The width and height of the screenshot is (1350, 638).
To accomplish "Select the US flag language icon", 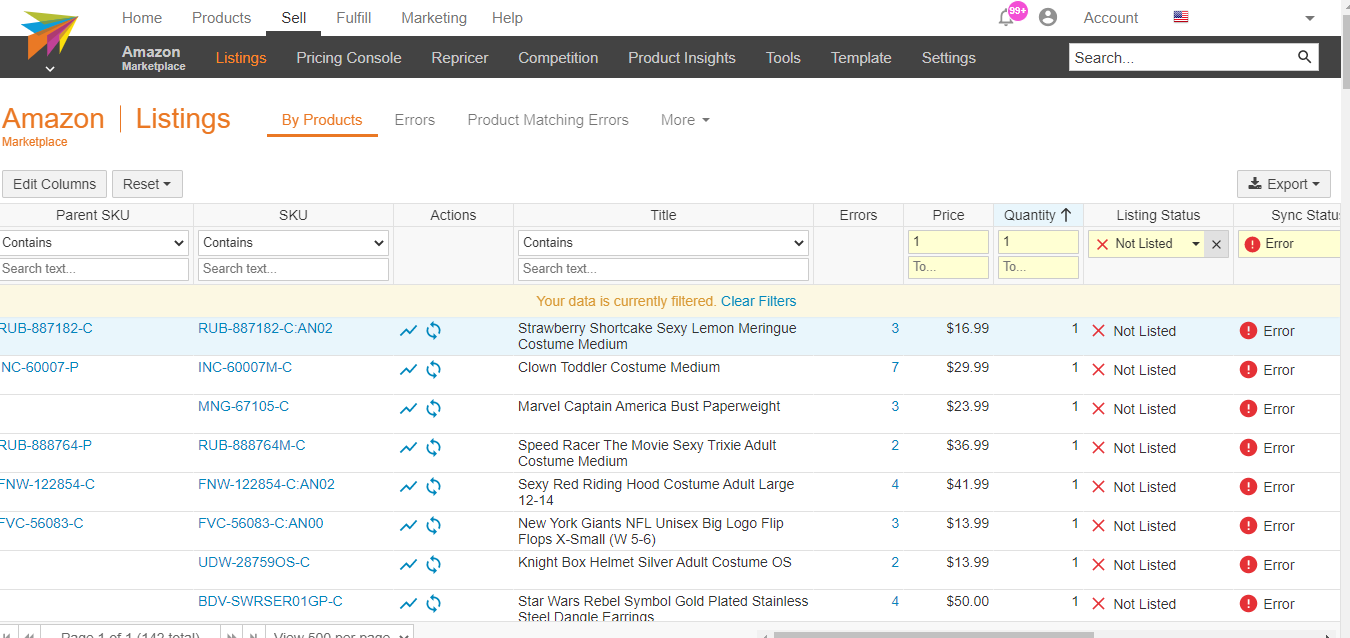I will tap(1181, 17).
